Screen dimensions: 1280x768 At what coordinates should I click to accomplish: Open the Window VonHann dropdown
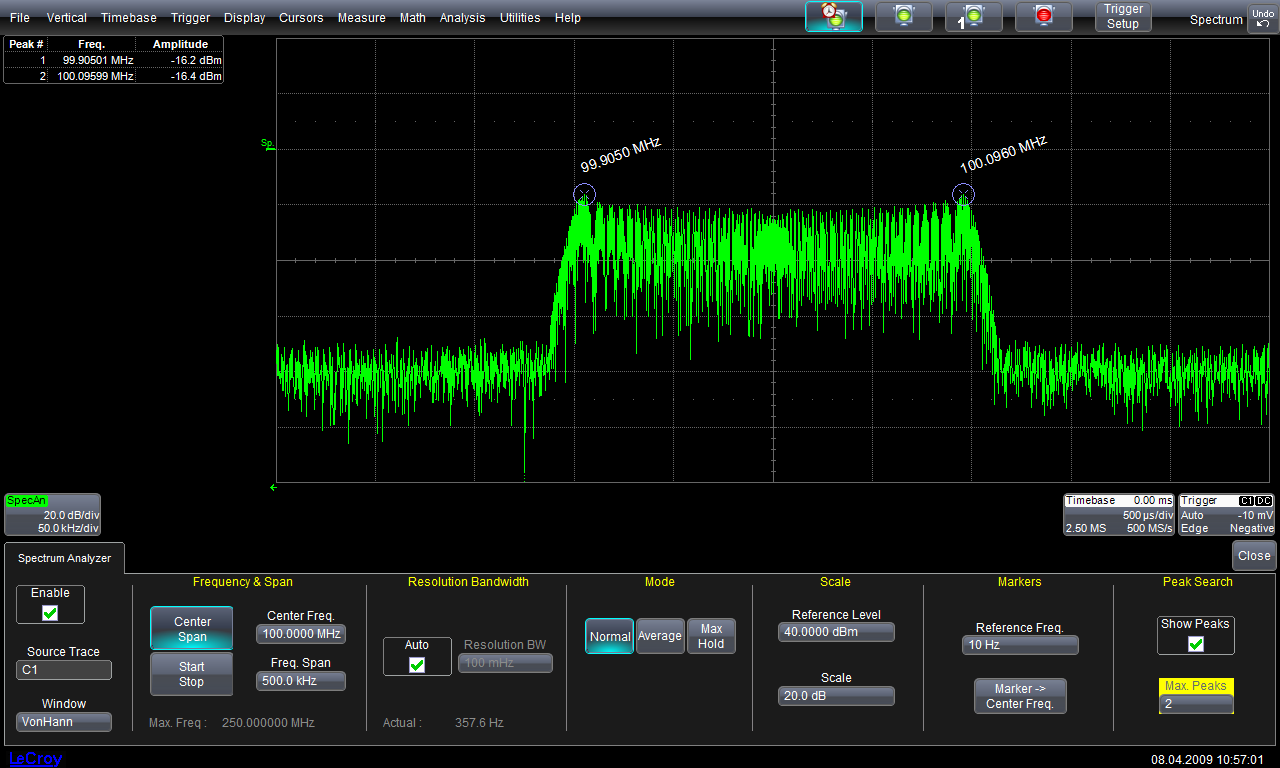[64, 721]
